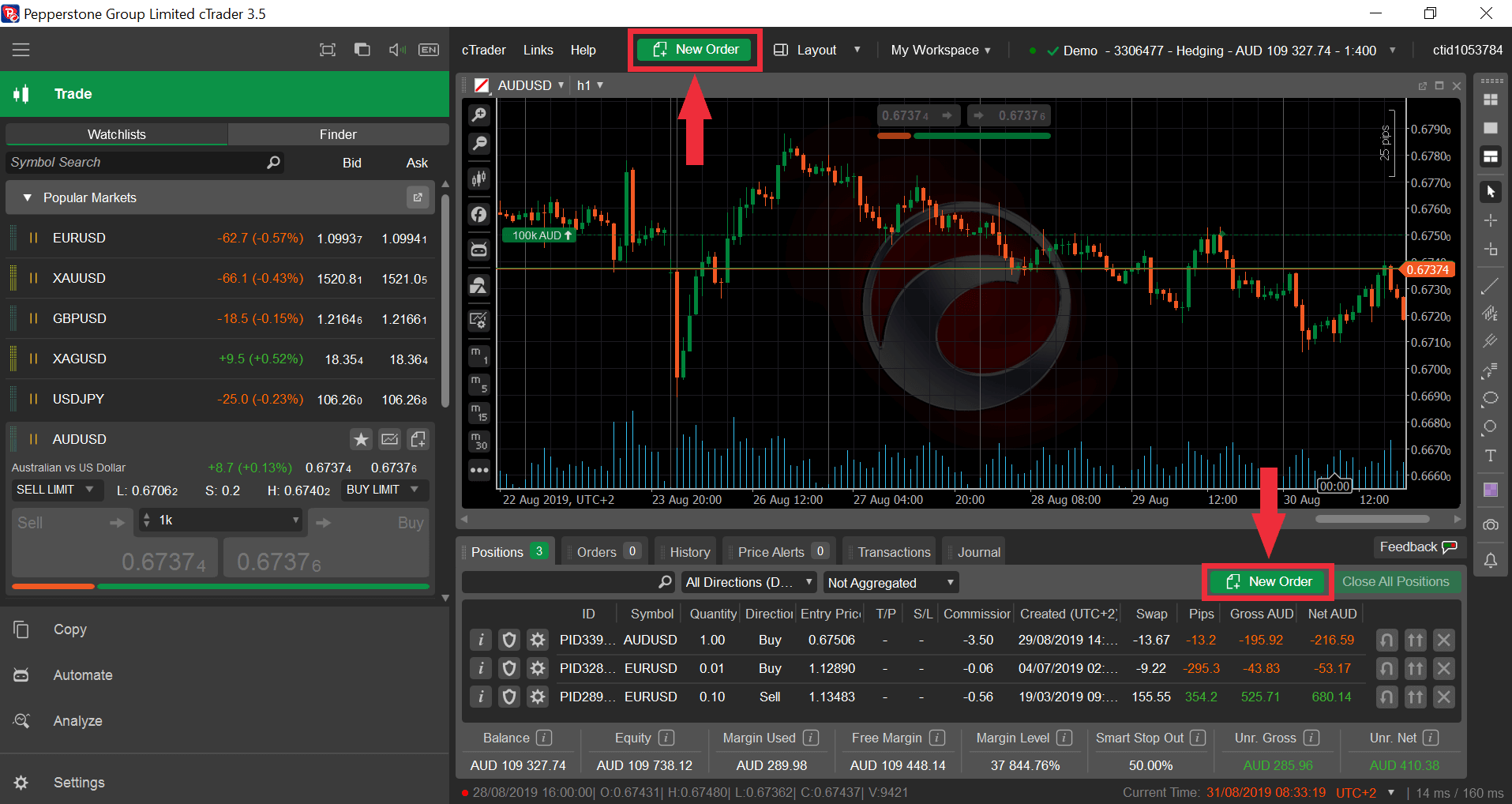Click the Symbol Search field
Image resolution: width=1512 pixels, height=804 pixels.
[x=144, y=162]
